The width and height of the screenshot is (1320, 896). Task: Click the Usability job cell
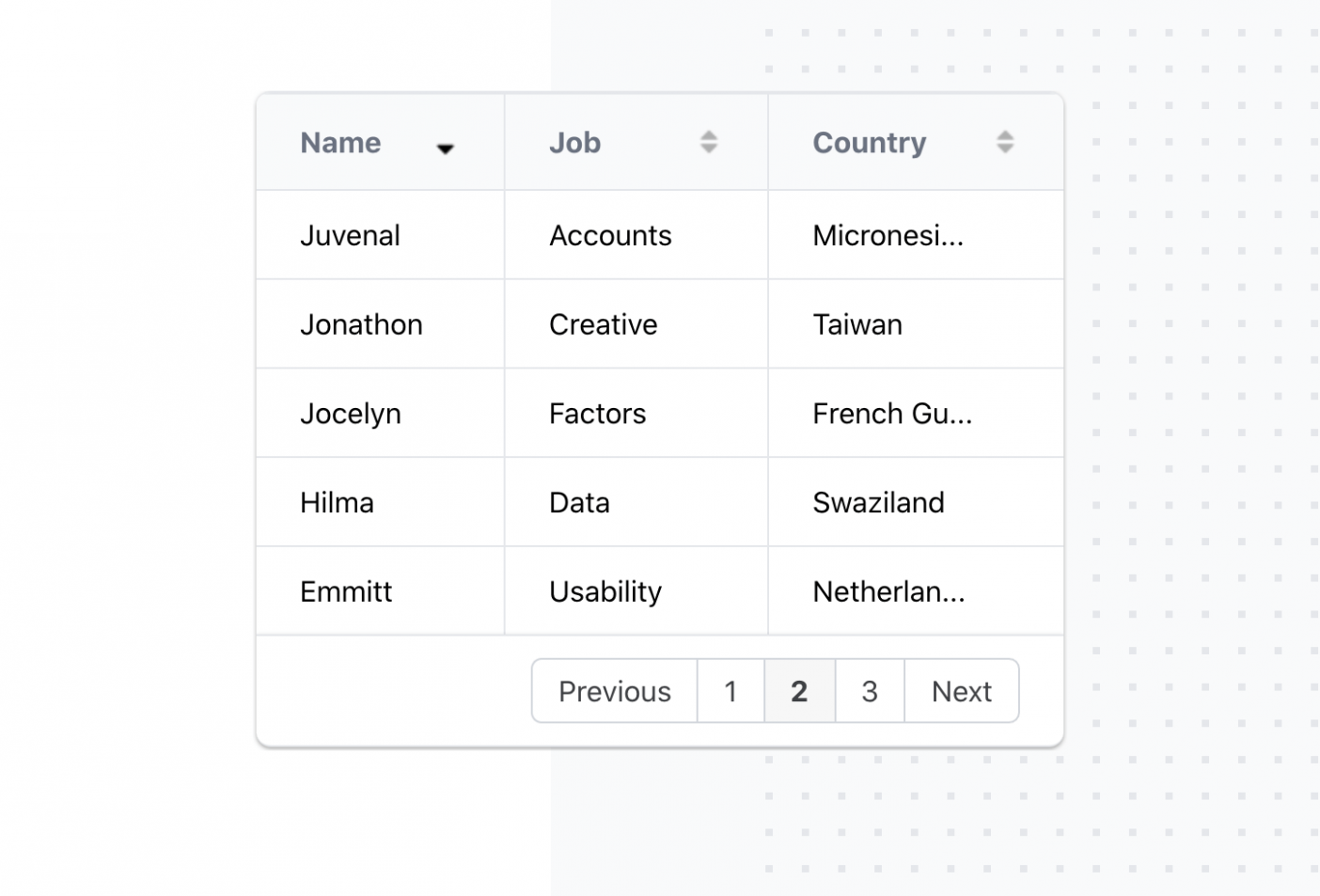(x=605, y=591)
